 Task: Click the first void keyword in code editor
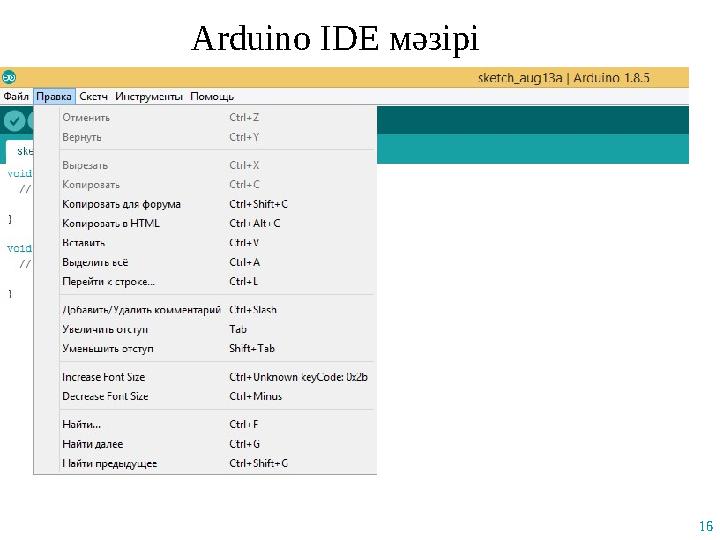[x=20, y=173]
